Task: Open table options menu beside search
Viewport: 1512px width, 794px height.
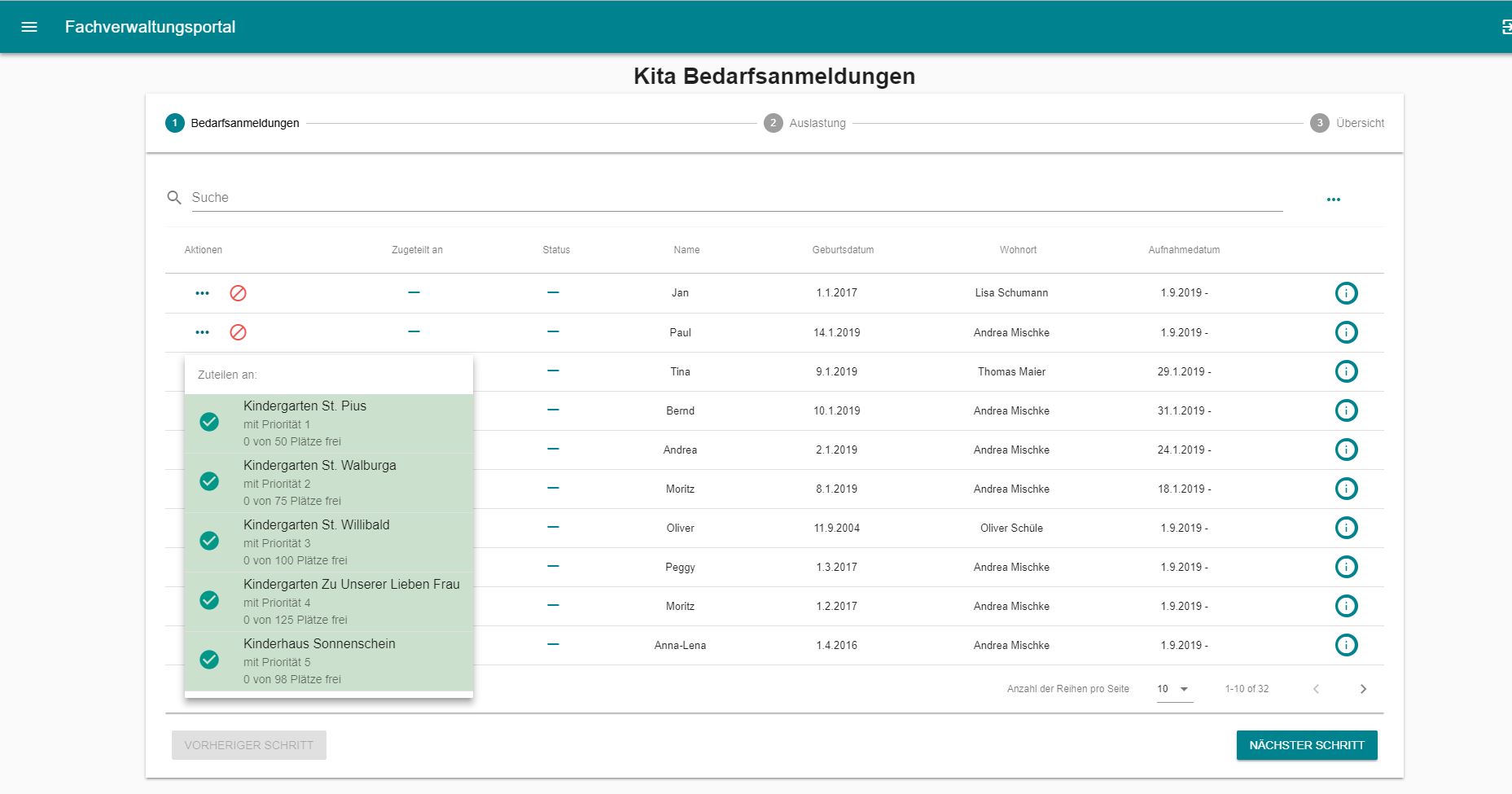Action: [1333, 200]
